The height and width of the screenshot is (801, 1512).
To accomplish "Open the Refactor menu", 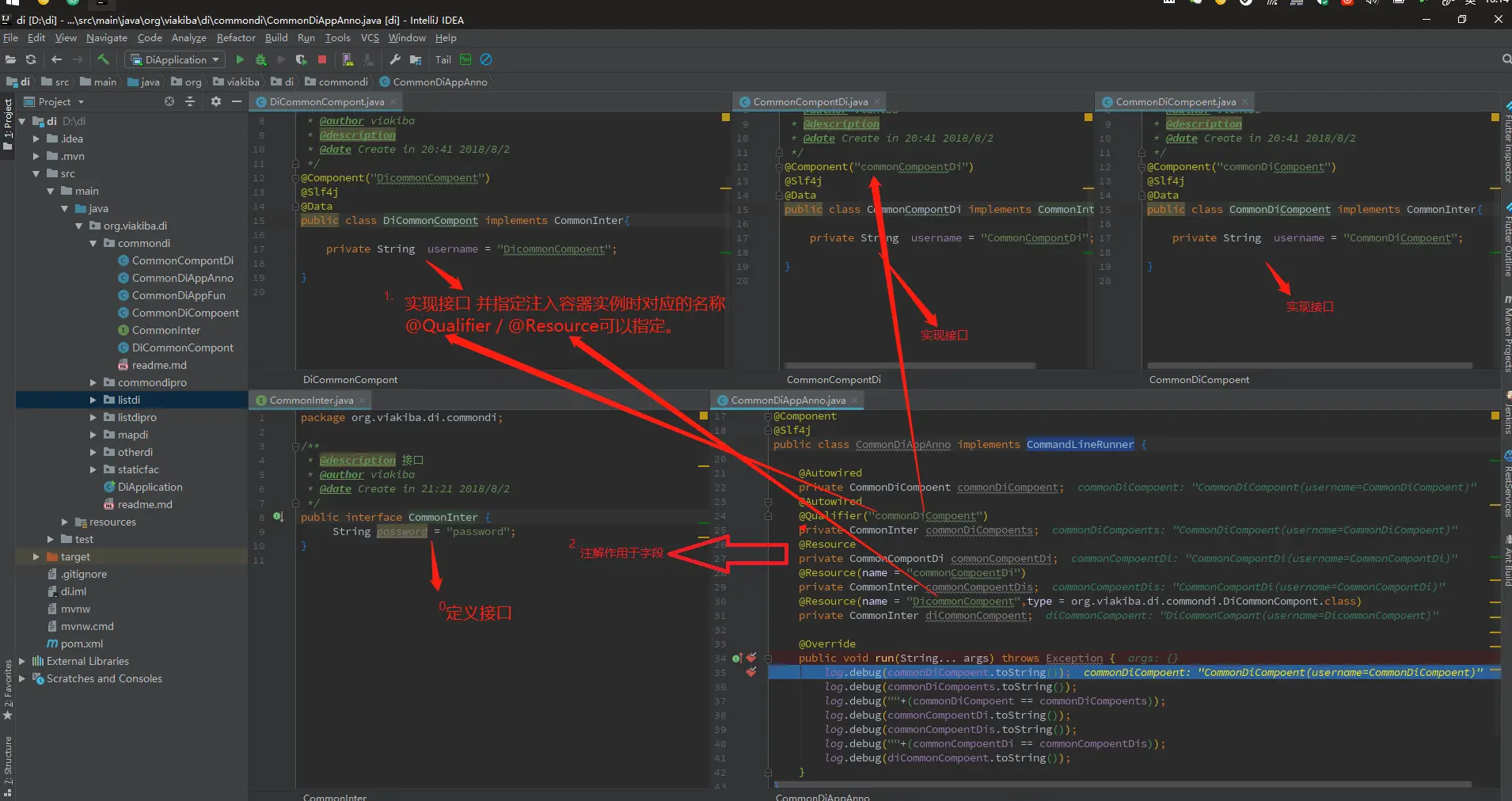I will click(x=235, y=37).
